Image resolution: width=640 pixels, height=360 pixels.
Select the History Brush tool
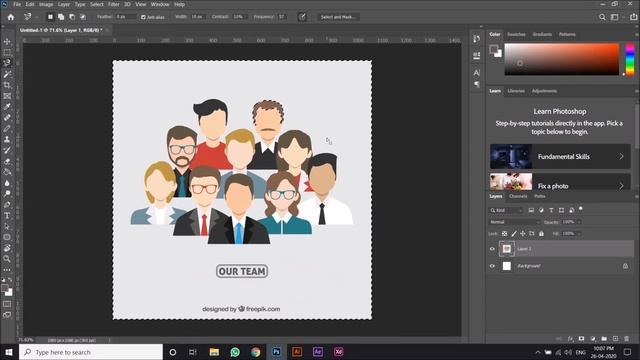[7, 150]
